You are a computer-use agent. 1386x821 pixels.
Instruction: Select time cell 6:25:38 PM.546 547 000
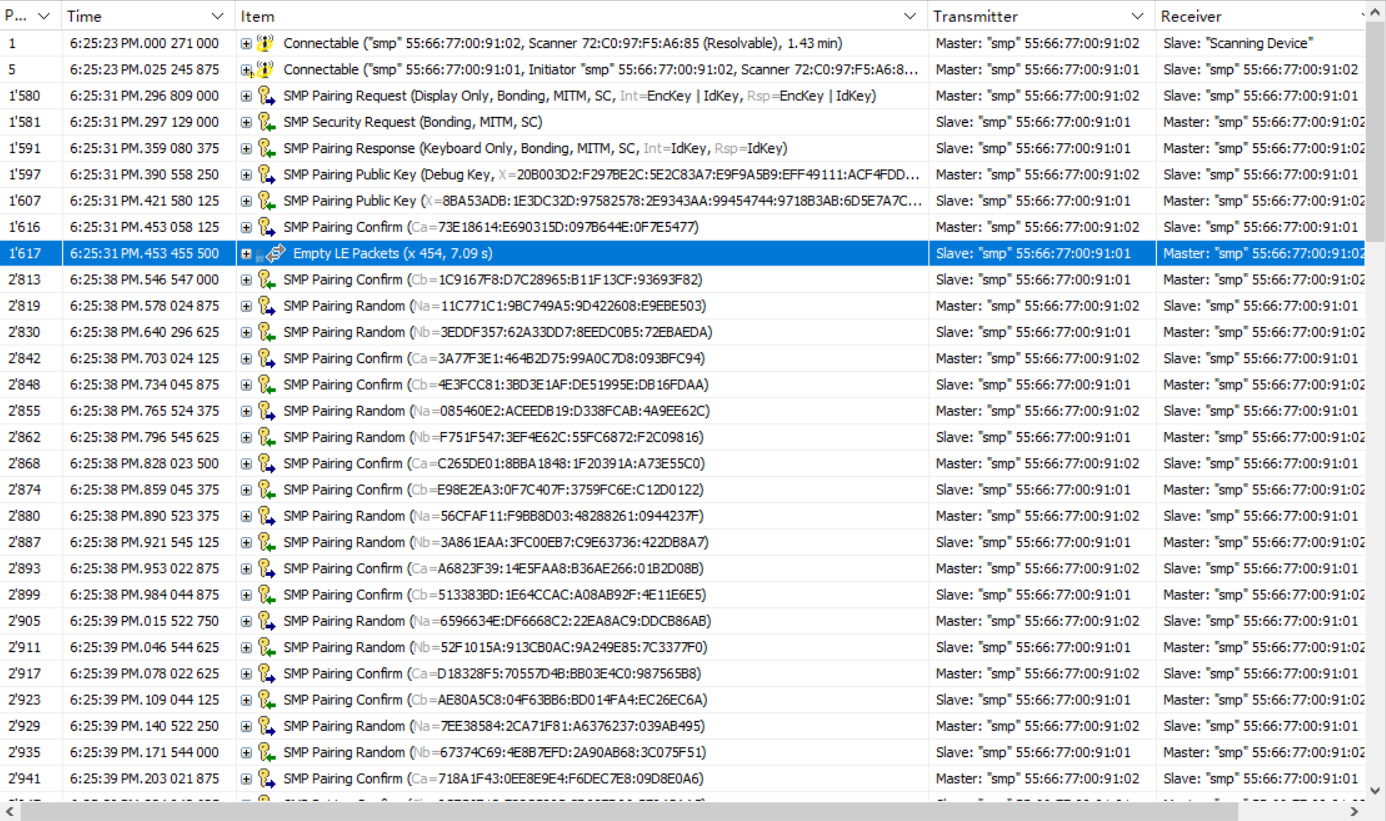(x=148, y=280)
